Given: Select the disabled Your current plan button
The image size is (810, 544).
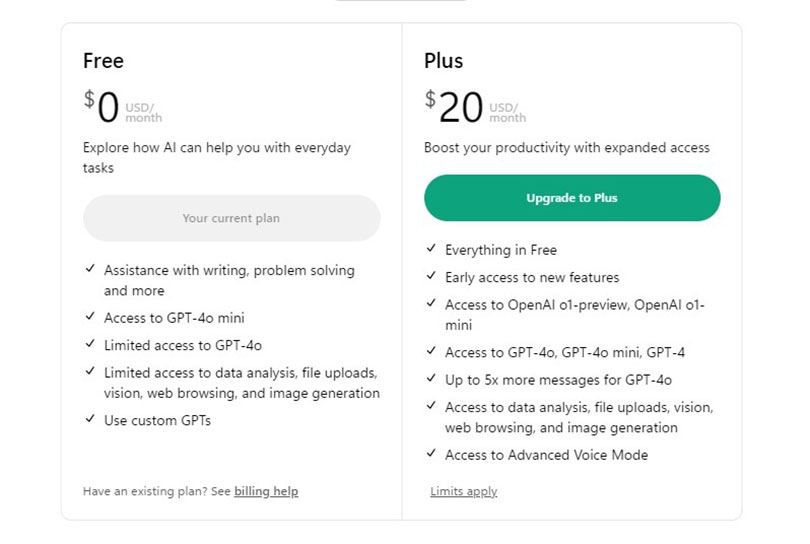Looking at the screenshot, I should 231,218.
